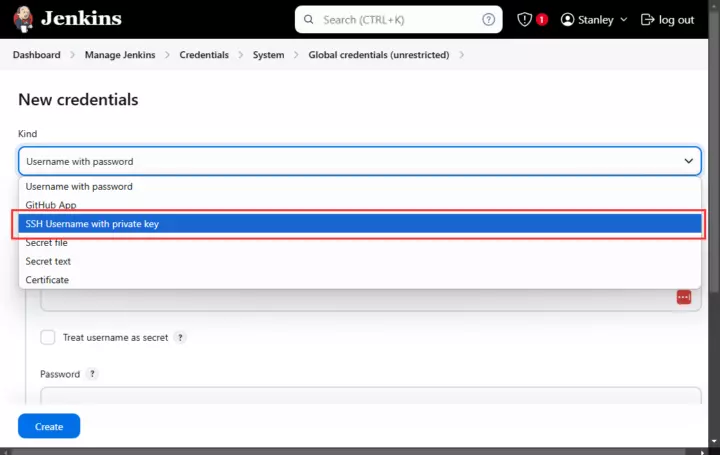
Task: Select the Secret file option
Action: 360,242
